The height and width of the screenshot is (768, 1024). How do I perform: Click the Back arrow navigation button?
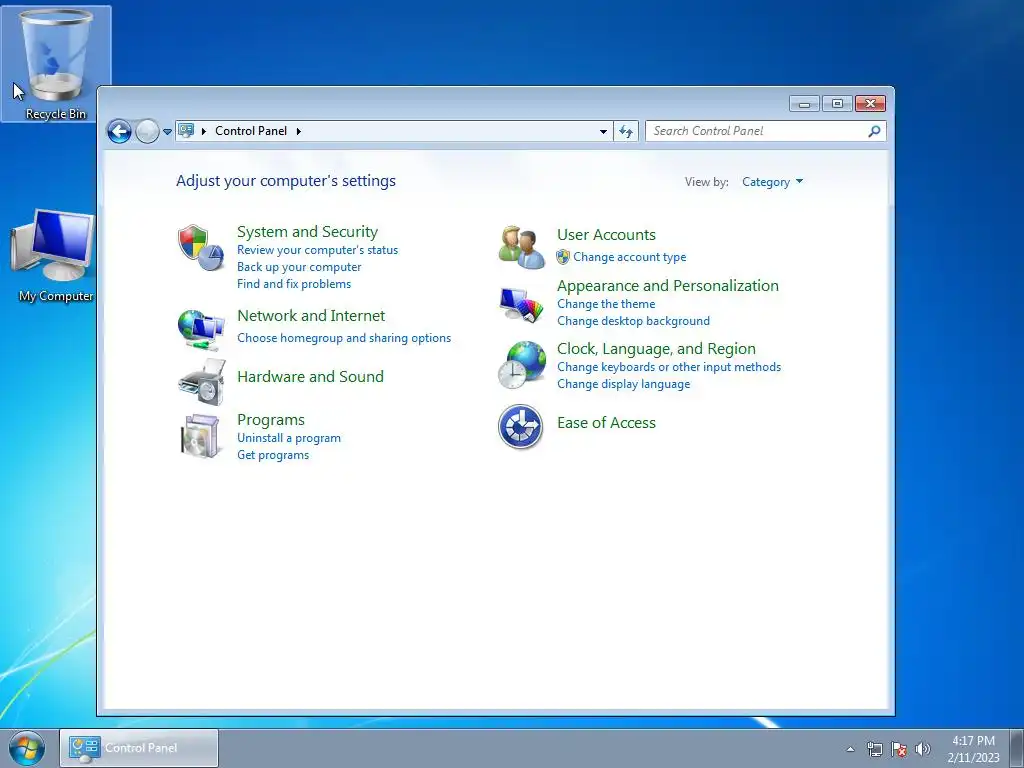(119, 131)
